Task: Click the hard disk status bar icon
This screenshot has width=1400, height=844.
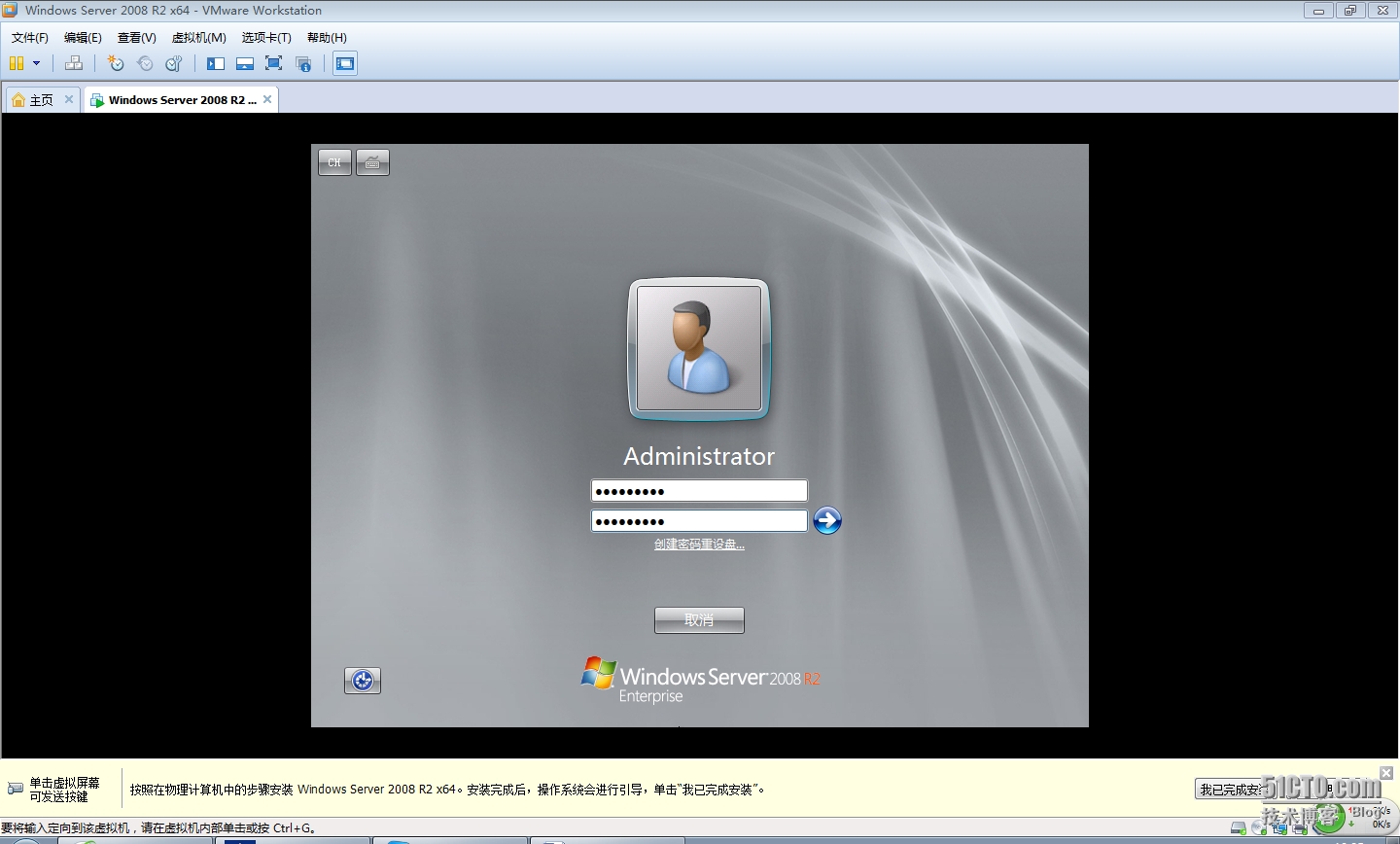Action: click(1238, 828)
